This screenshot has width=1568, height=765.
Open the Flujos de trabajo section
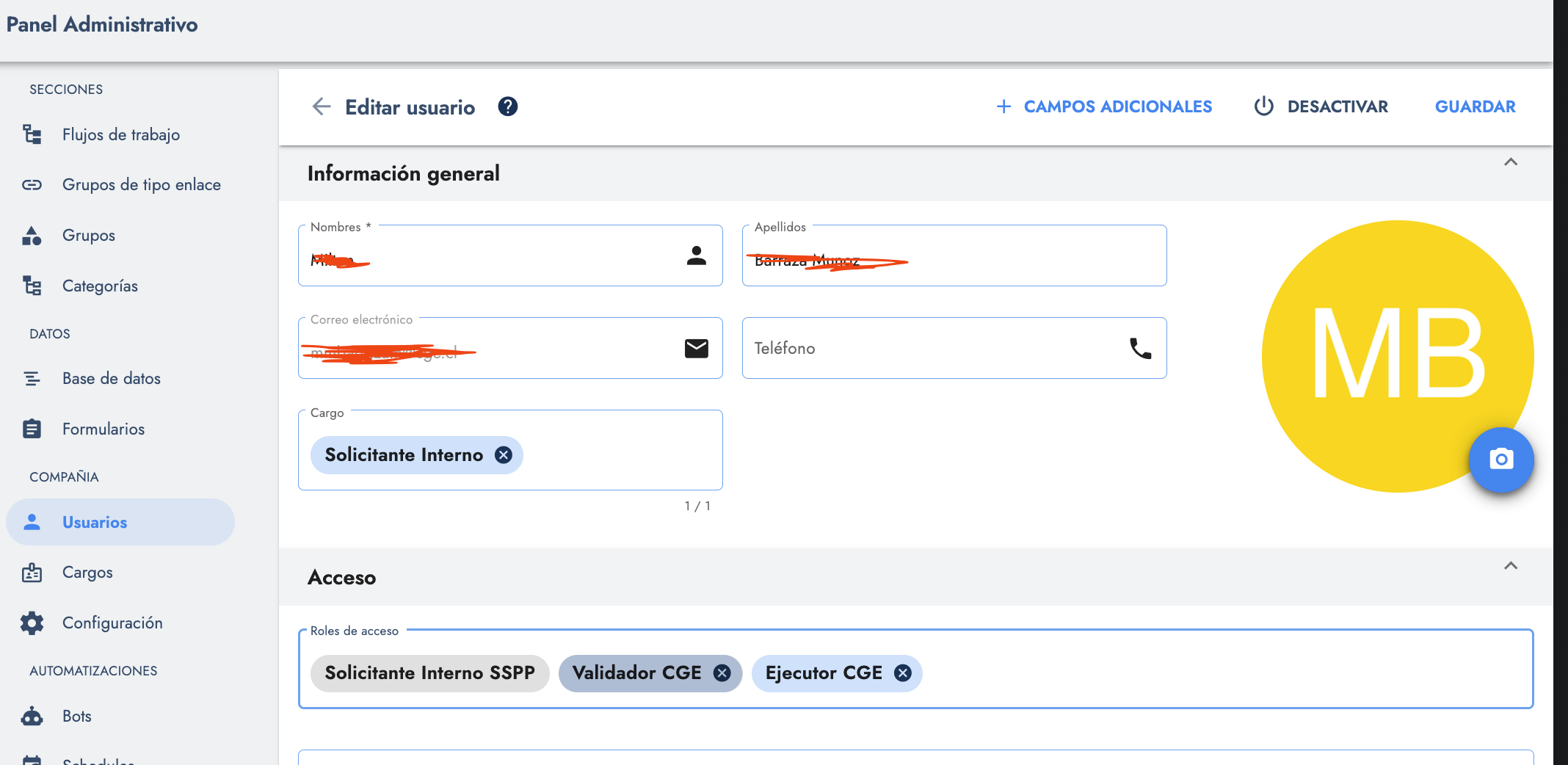coord(120,134)
